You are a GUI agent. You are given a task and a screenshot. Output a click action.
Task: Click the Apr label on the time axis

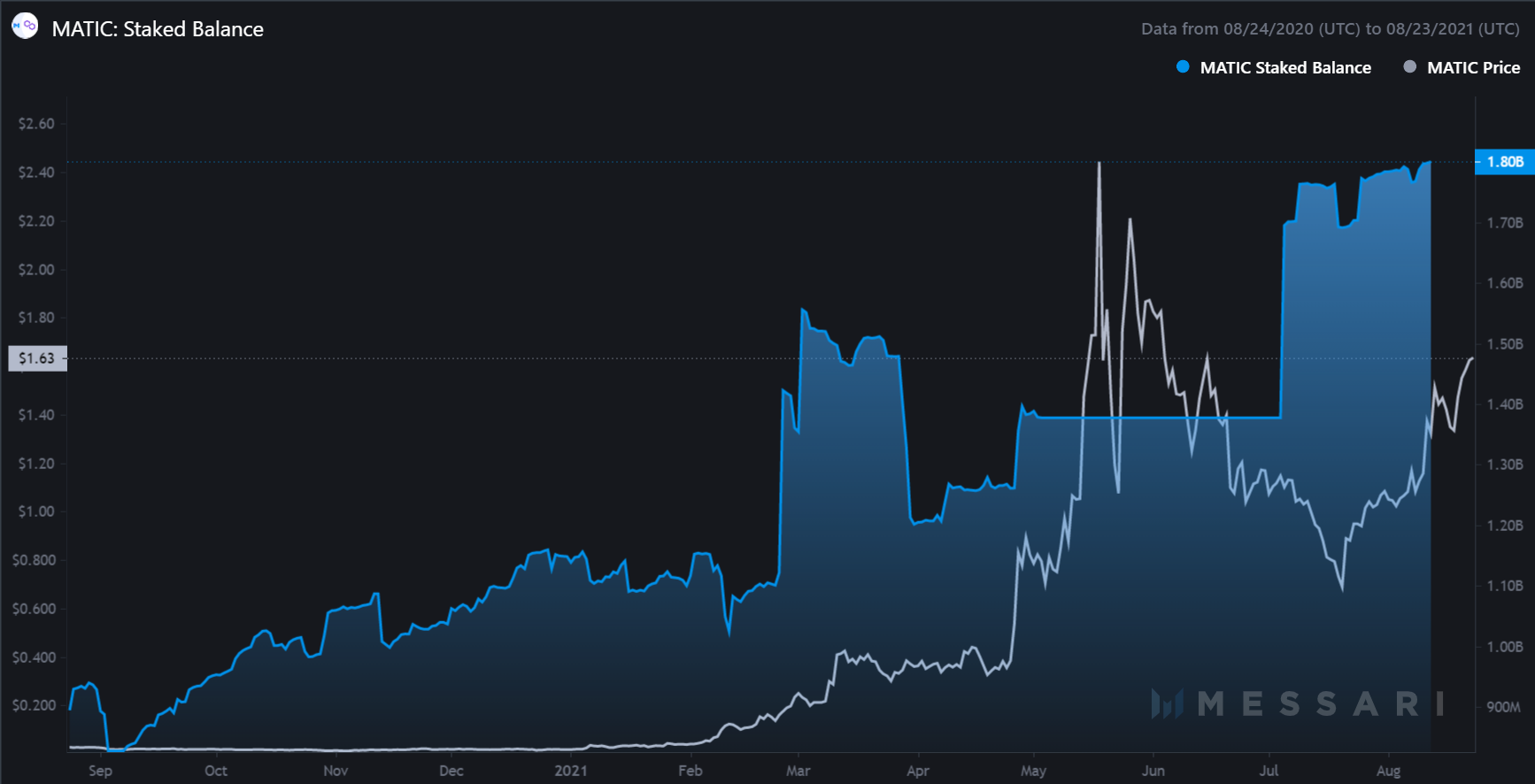click(x=918, y=771)
